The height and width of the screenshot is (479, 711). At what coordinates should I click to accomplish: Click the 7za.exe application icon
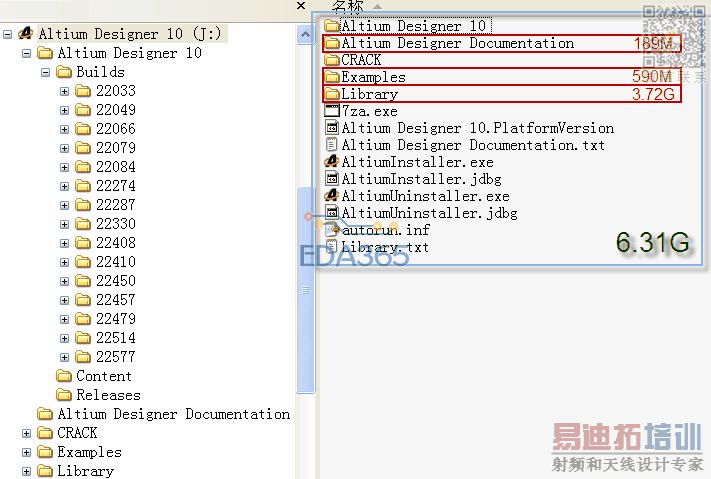pyautogui.click(x=332, y=111)
